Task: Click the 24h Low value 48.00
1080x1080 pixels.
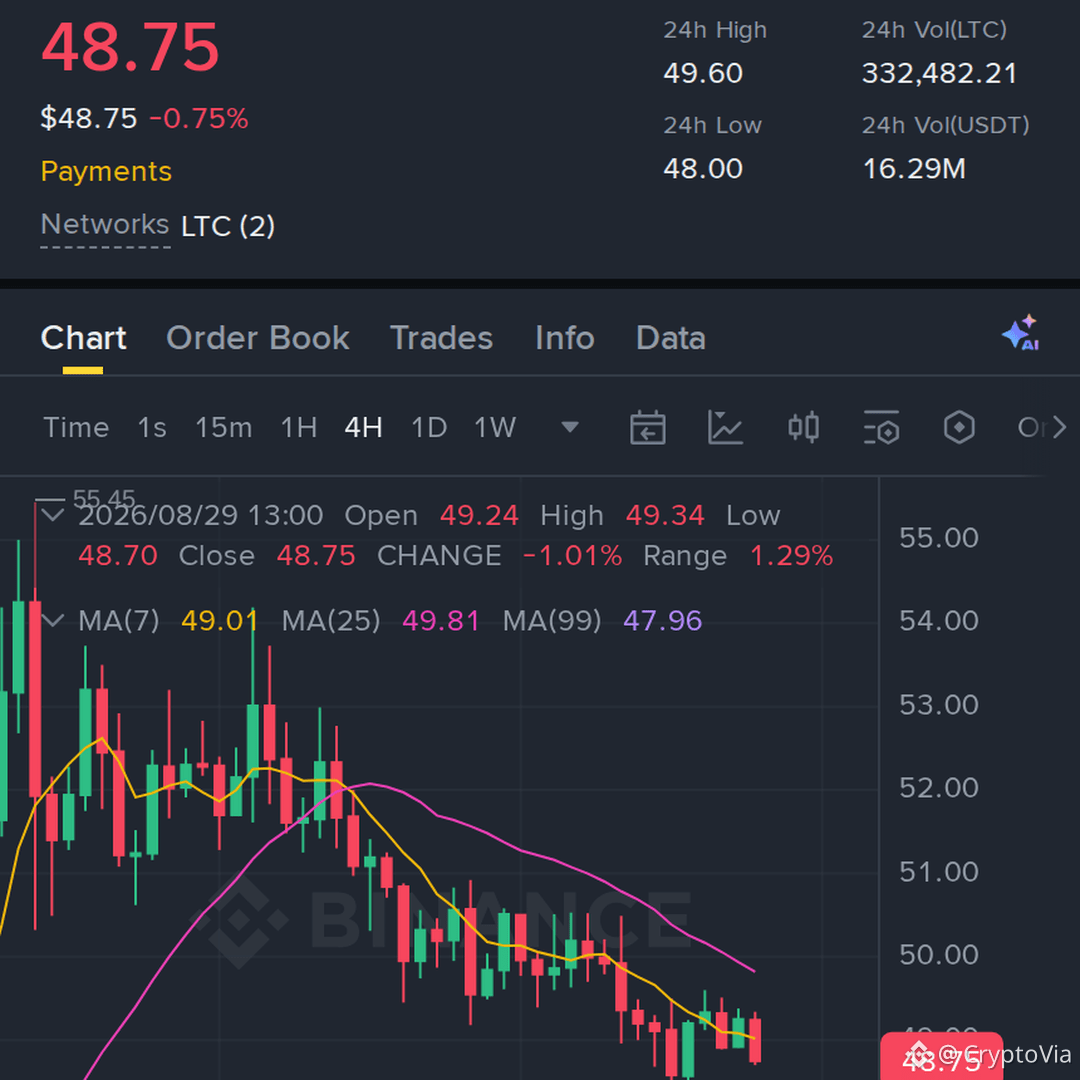Action: (x=703, y=168)
